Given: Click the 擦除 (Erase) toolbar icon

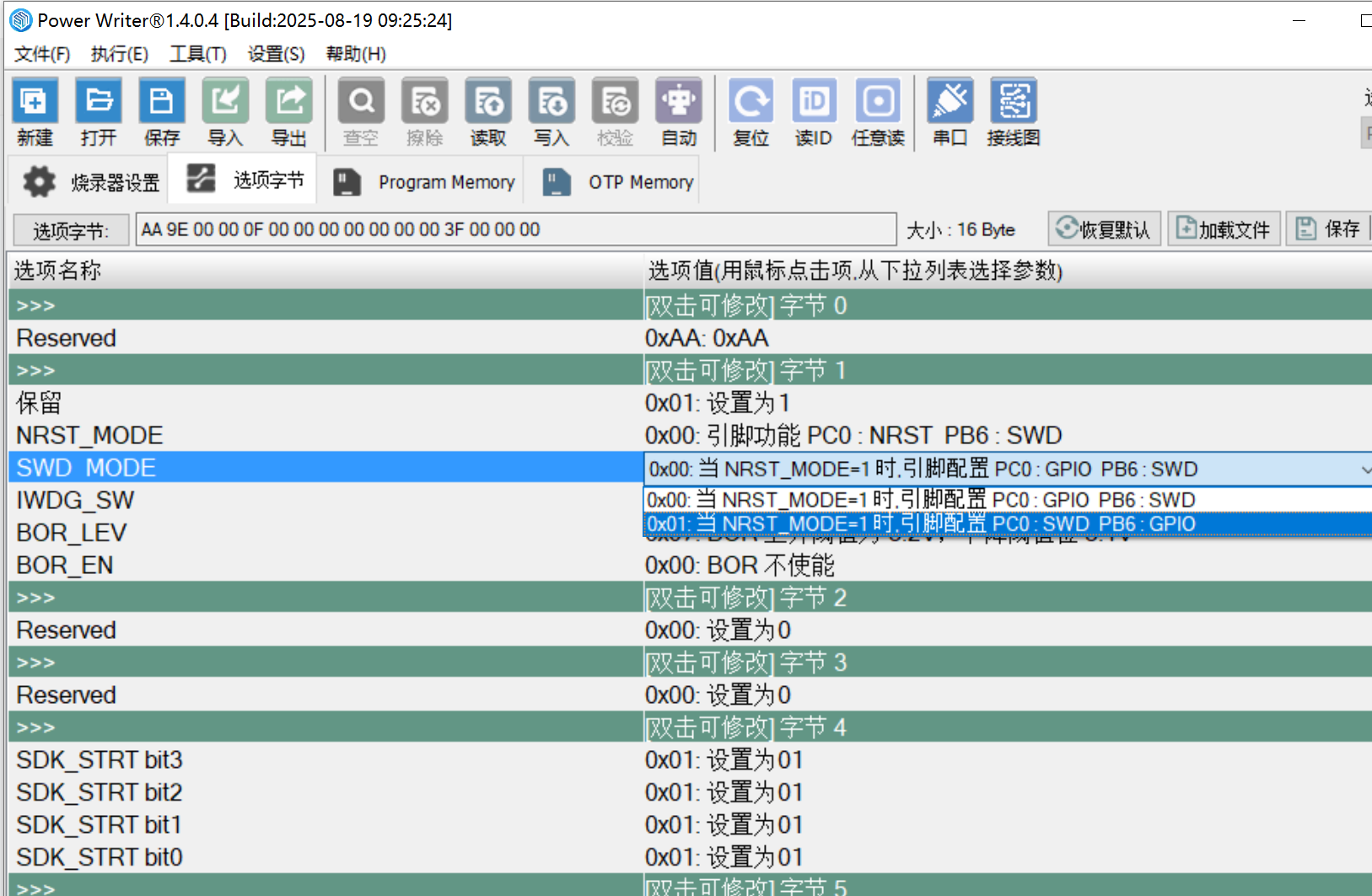Looking at the screenshot, I should point(425,112).
